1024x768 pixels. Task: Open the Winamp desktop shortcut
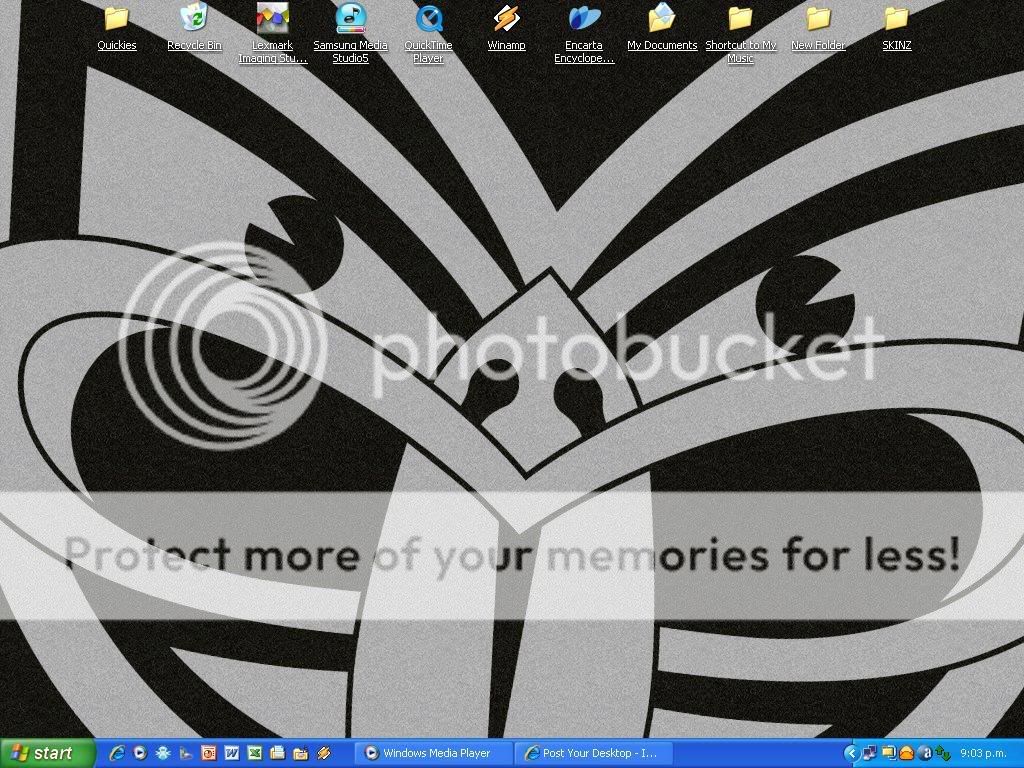[506, 19]
